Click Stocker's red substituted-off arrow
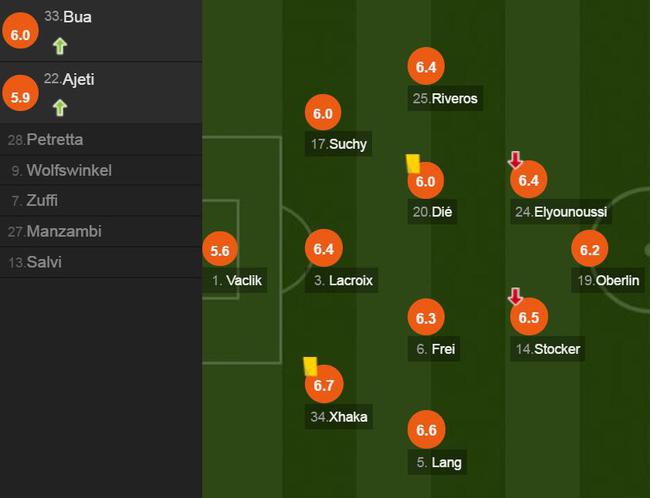This screenshot has width=650, height=498. coord(515,296)
